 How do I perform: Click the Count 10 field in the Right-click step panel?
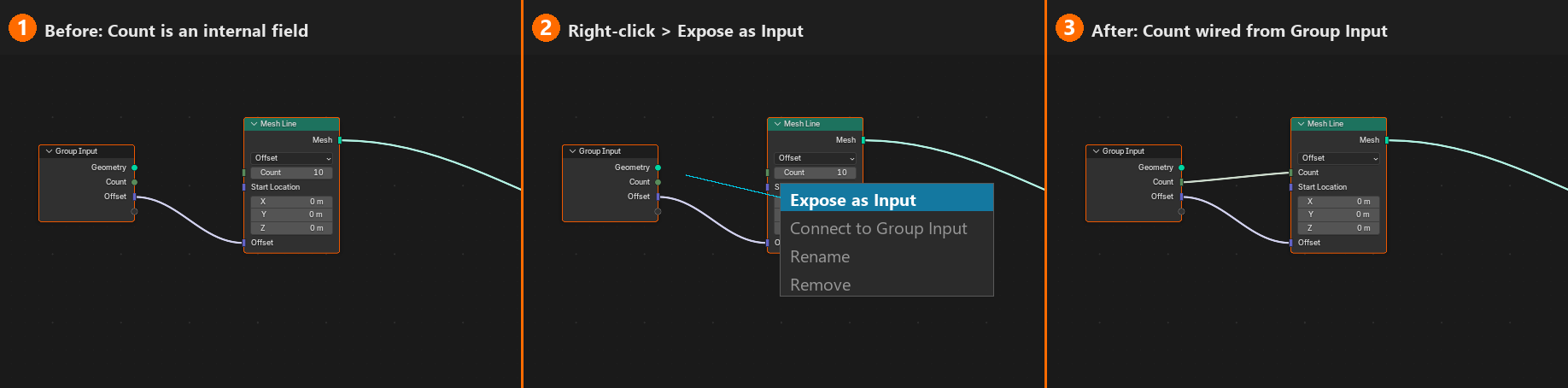coord(816,173)
